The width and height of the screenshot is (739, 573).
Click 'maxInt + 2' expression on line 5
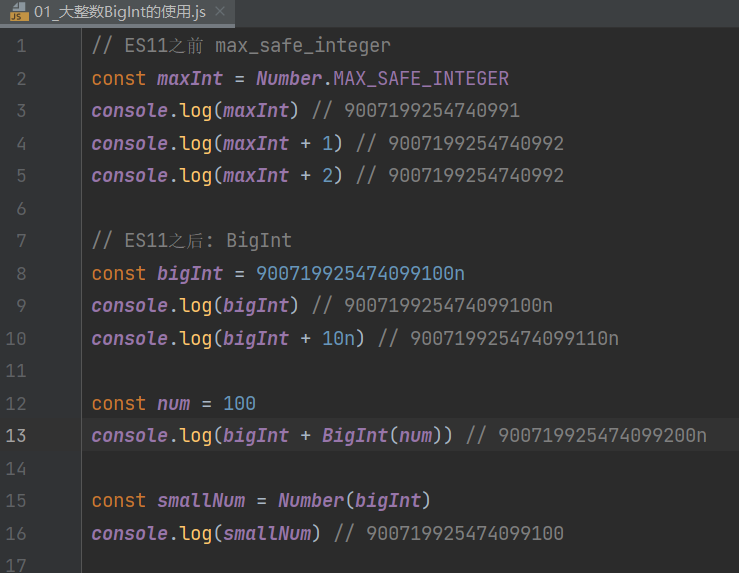tap(278, 176)
